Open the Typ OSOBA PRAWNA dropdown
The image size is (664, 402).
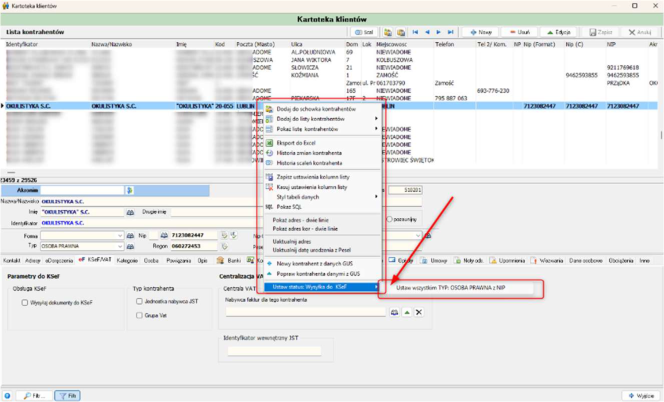click(x=82, y=246)
